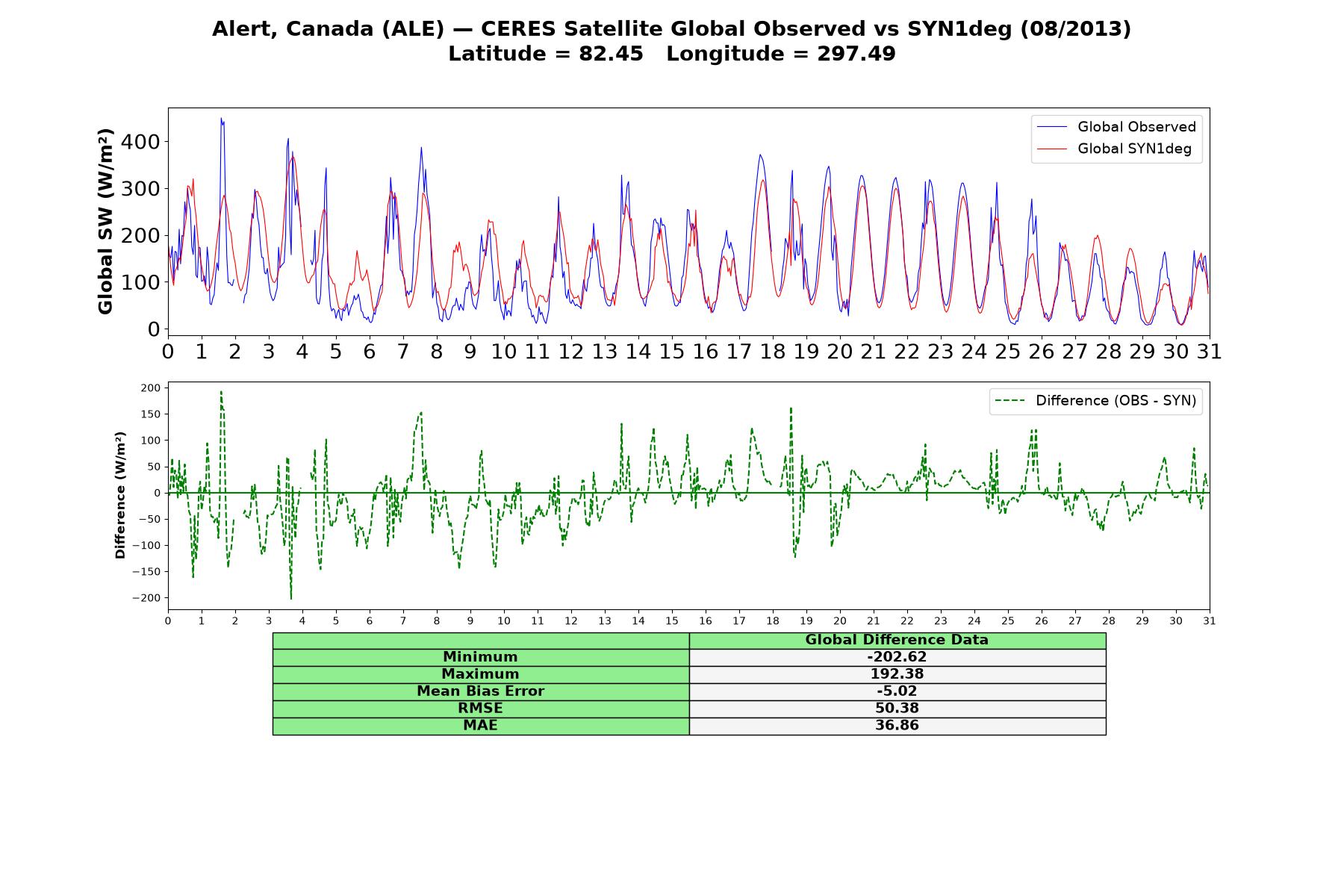Select the Minimum row label in table
The height and width of the screenshot is (896, 1344).
pyautogui.click(x=481, y=657)
